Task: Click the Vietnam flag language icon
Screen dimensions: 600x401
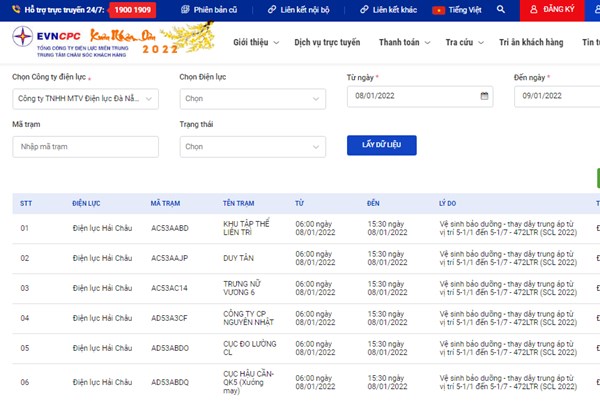Action: [439, 10]
